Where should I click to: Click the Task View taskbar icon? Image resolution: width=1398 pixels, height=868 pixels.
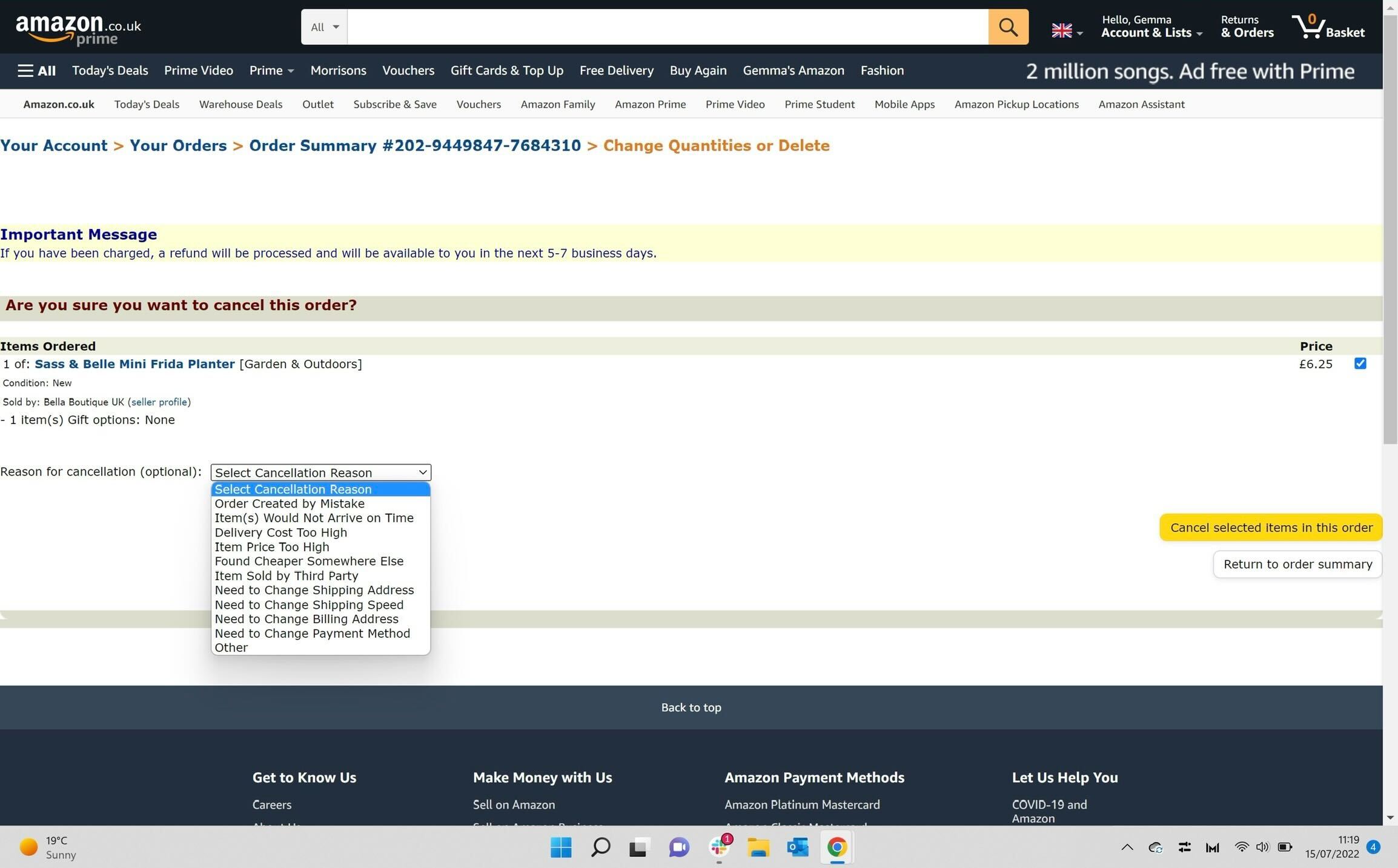(x=638, y=847)
